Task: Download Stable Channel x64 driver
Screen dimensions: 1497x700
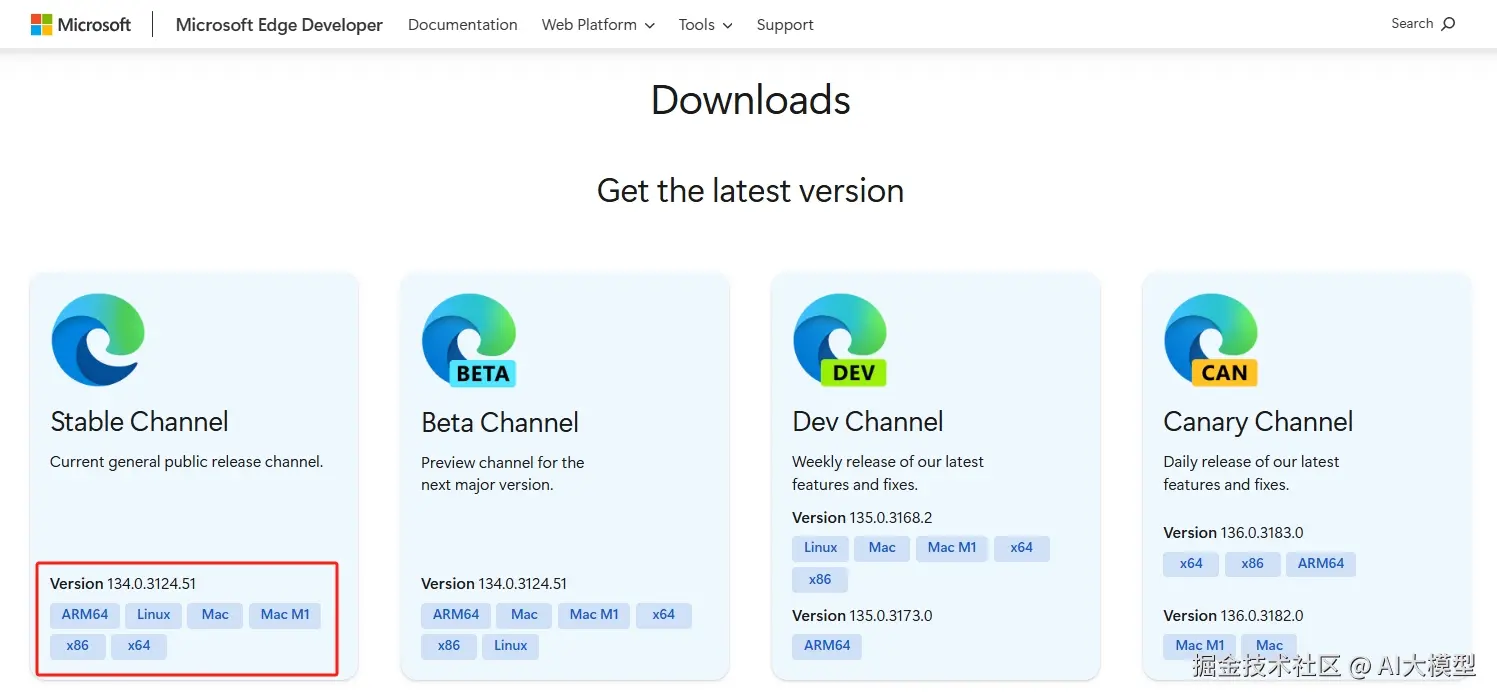Action: coord(139,646)
